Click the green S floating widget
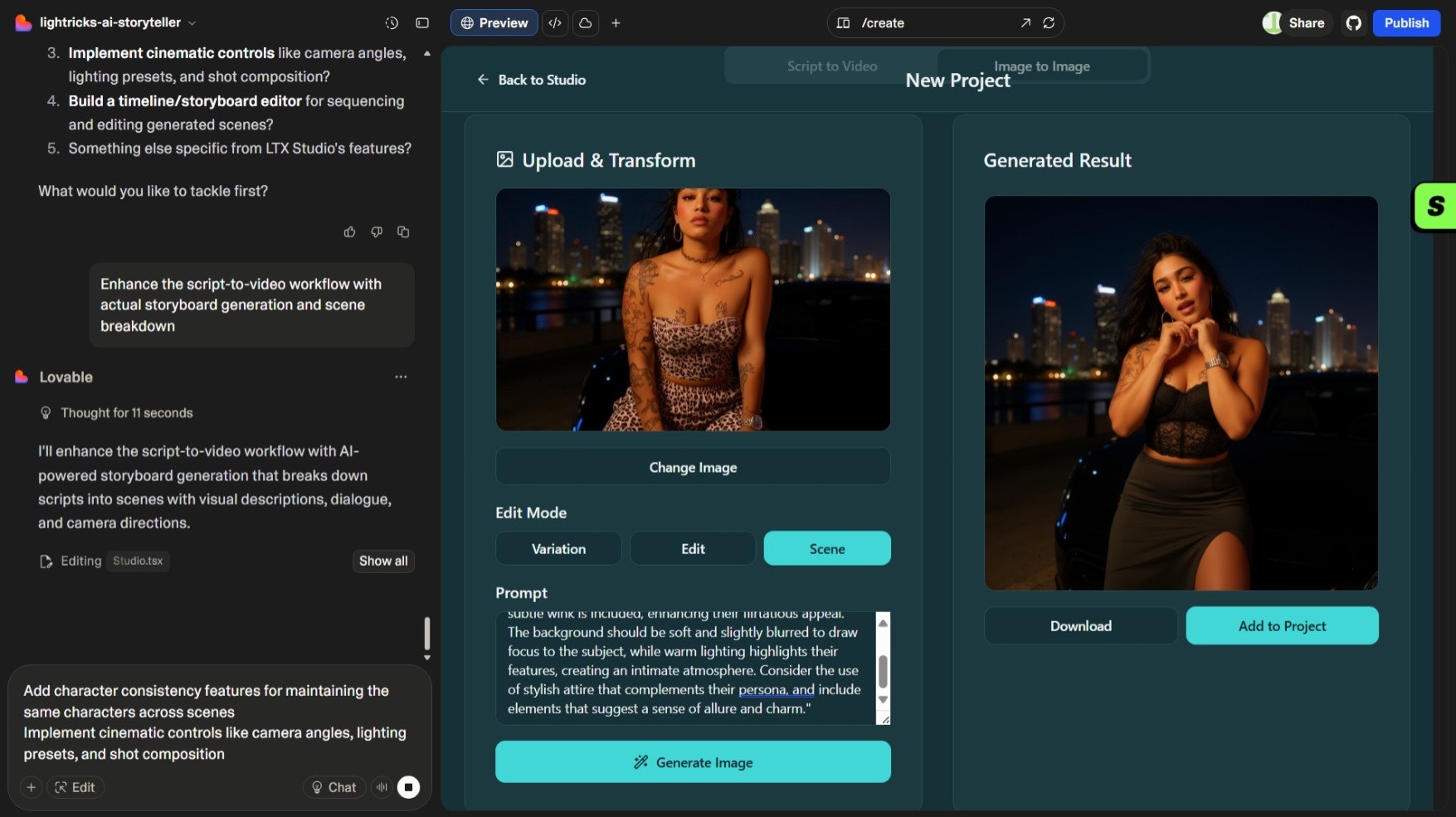This screenshot has width=1456, height=817. [x=1435, y=207]
